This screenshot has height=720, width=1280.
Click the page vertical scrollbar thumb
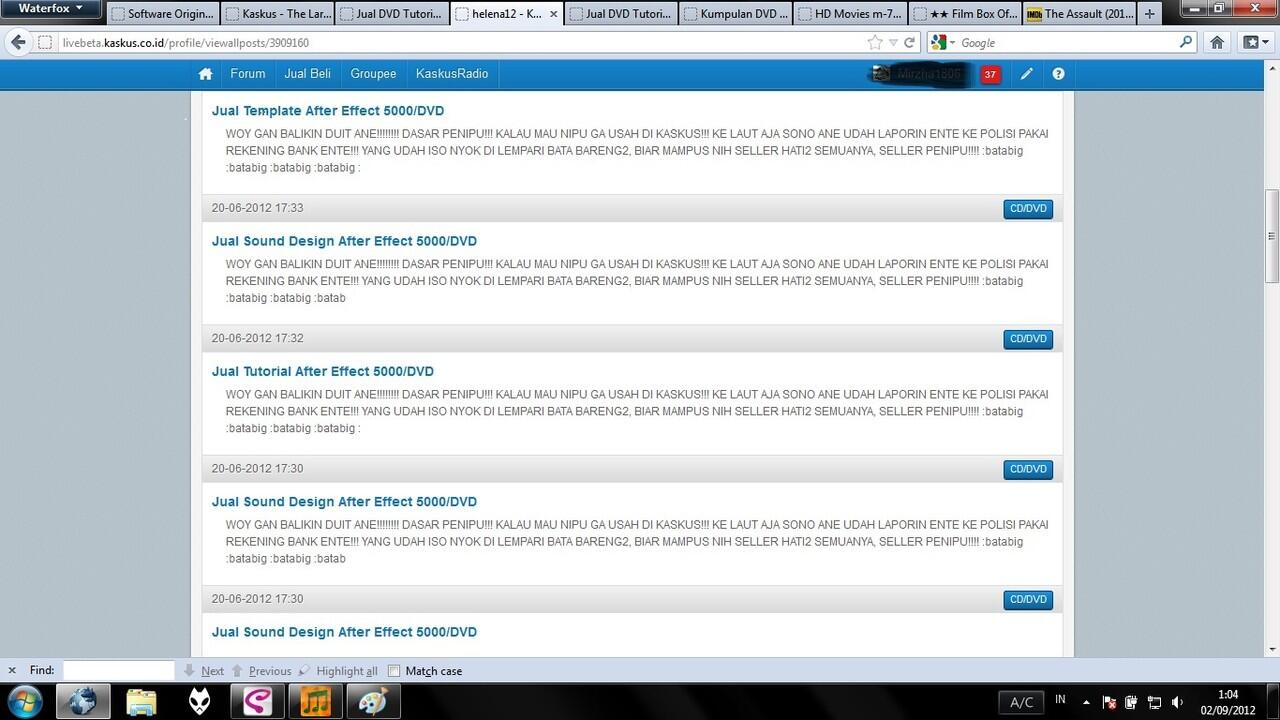(1272, 236)
